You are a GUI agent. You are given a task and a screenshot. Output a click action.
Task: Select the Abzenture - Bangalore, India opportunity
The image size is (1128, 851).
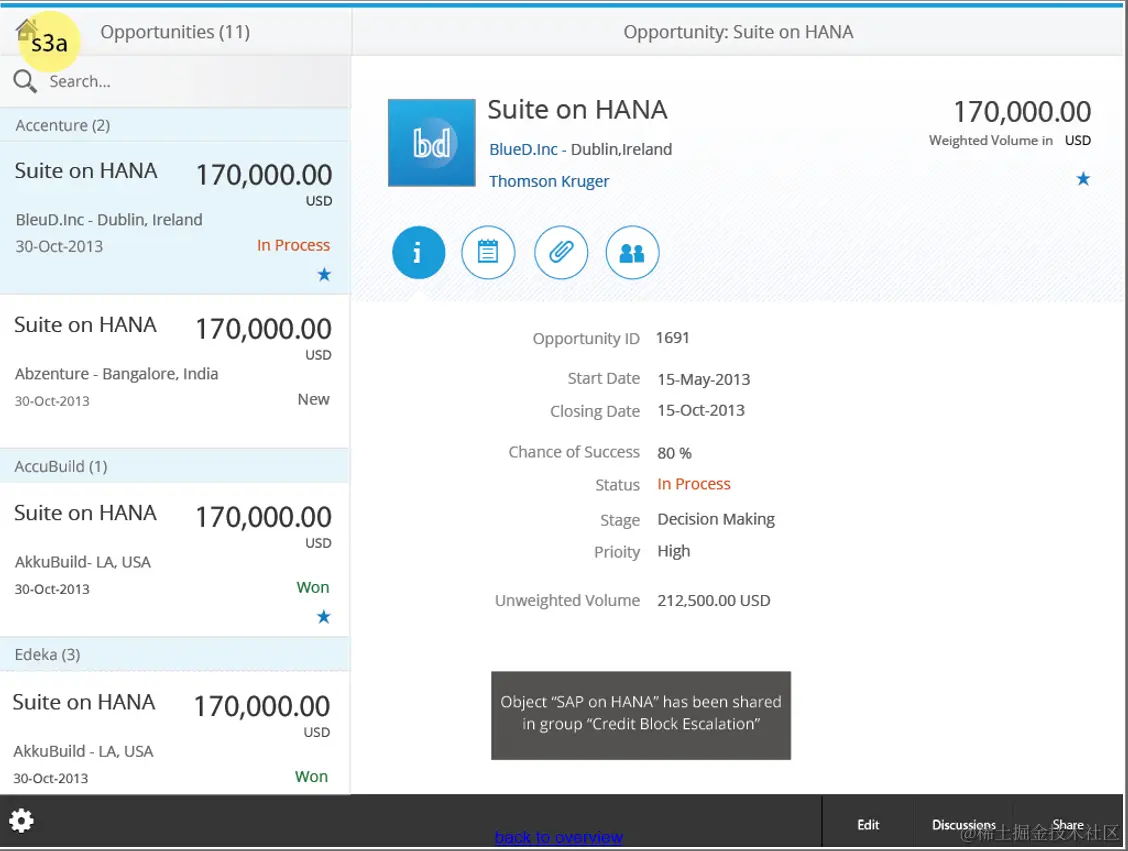point(175,371)
